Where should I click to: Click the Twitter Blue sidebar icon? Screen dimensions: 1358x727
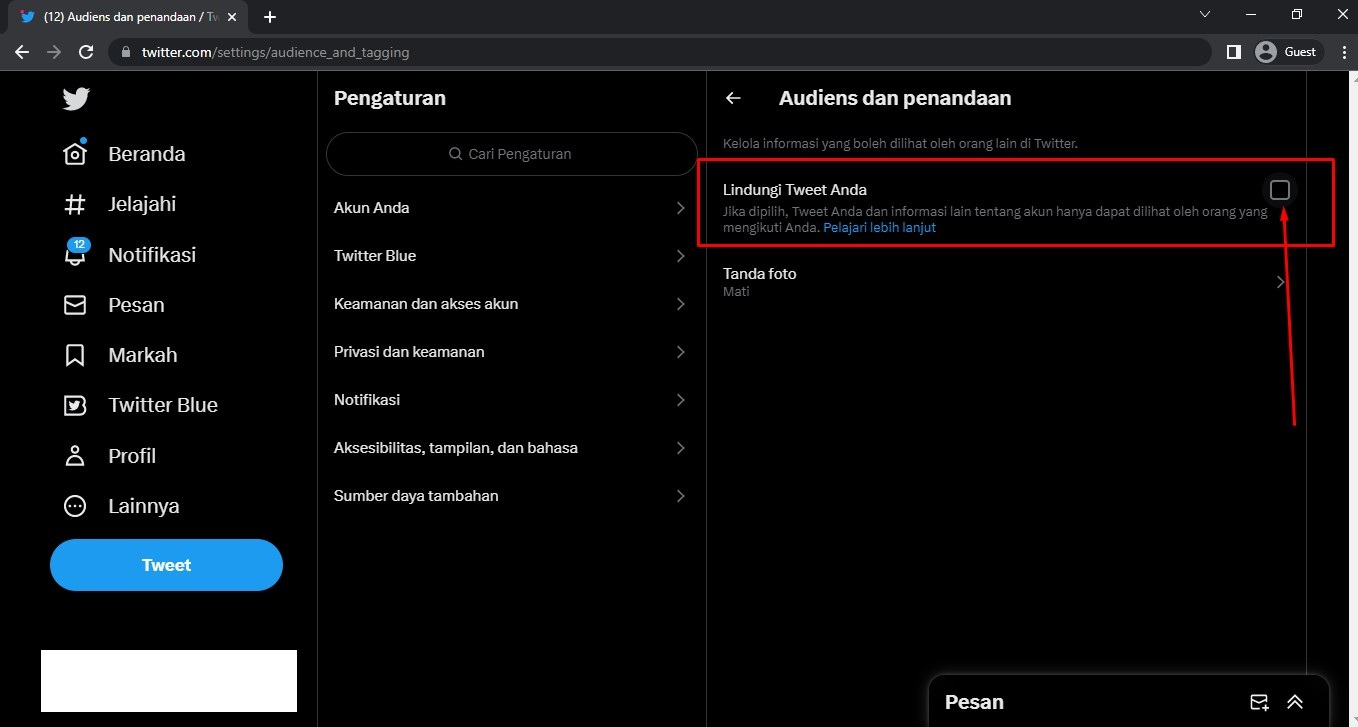click(75, 405)
